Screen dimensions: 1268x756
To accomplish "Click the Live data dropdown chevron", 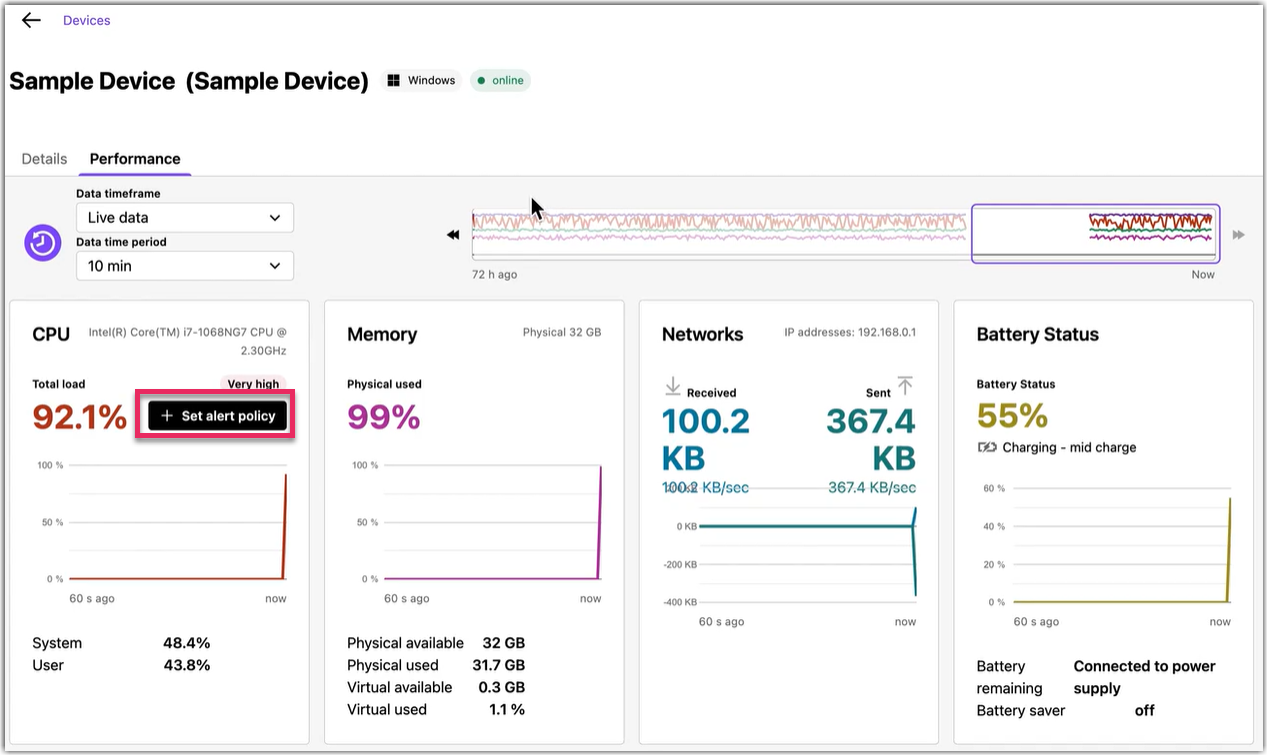I will point(275,218).
